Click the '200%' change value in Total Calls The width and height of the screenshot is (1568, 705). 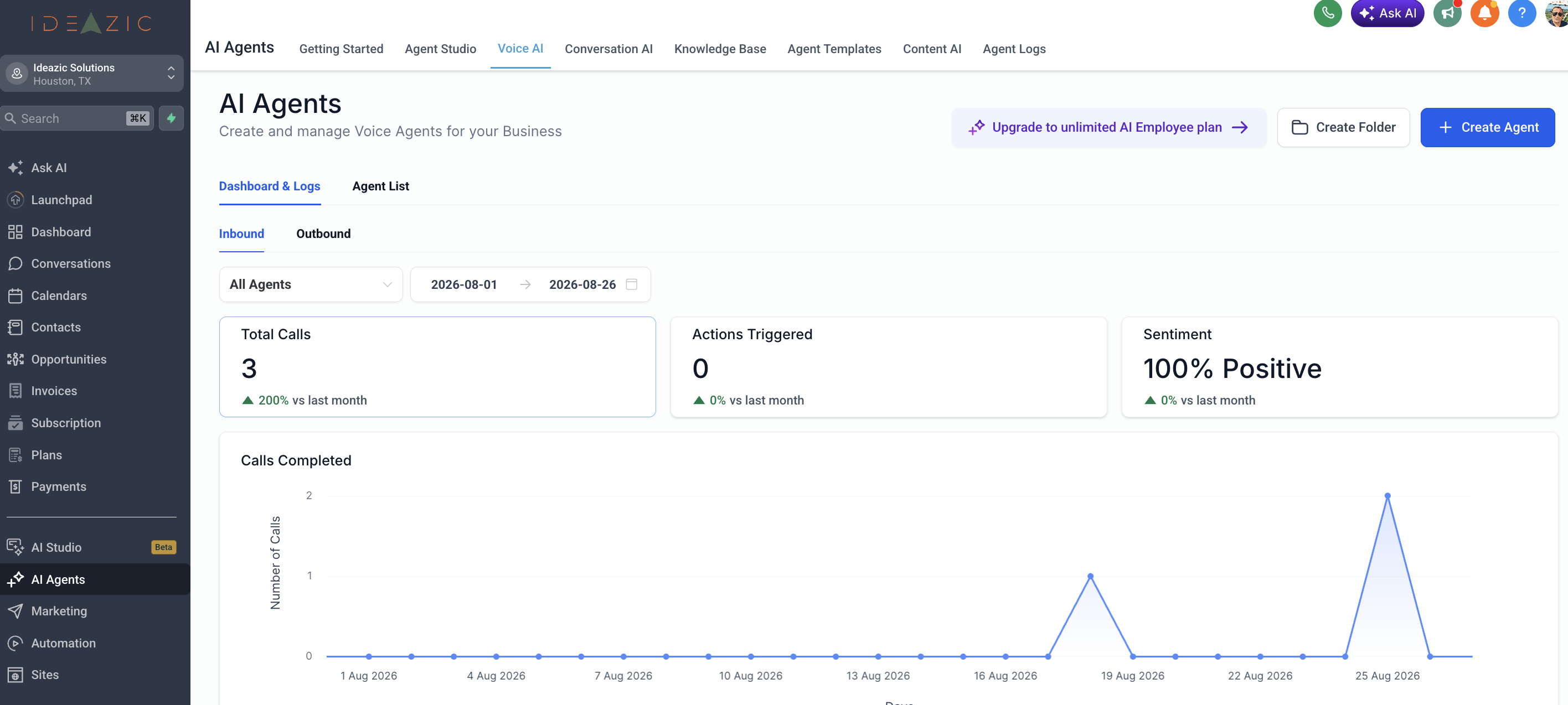[274, 400]
